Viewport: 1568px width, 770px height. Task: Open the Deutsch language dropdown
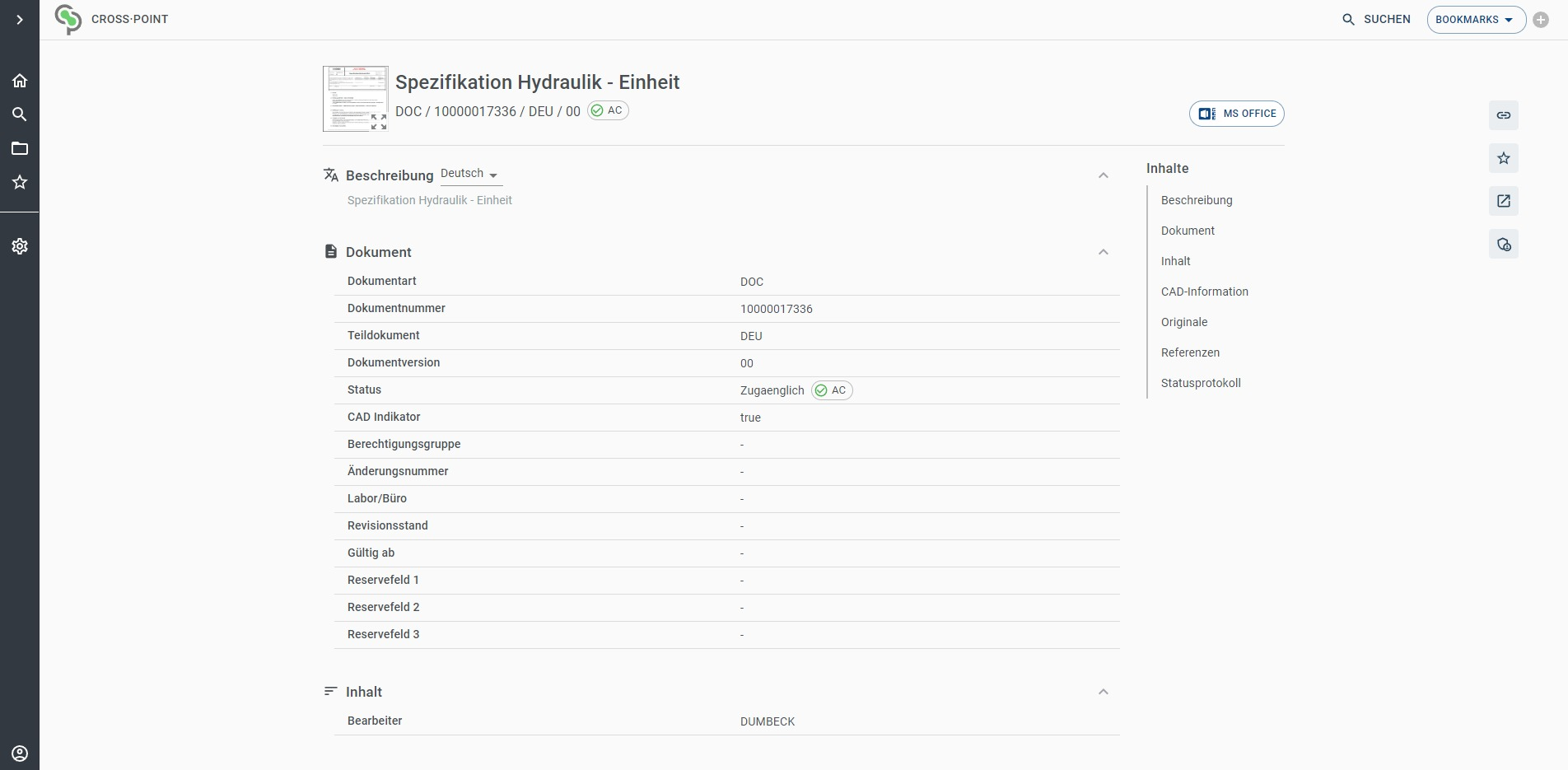pos(471,175)
